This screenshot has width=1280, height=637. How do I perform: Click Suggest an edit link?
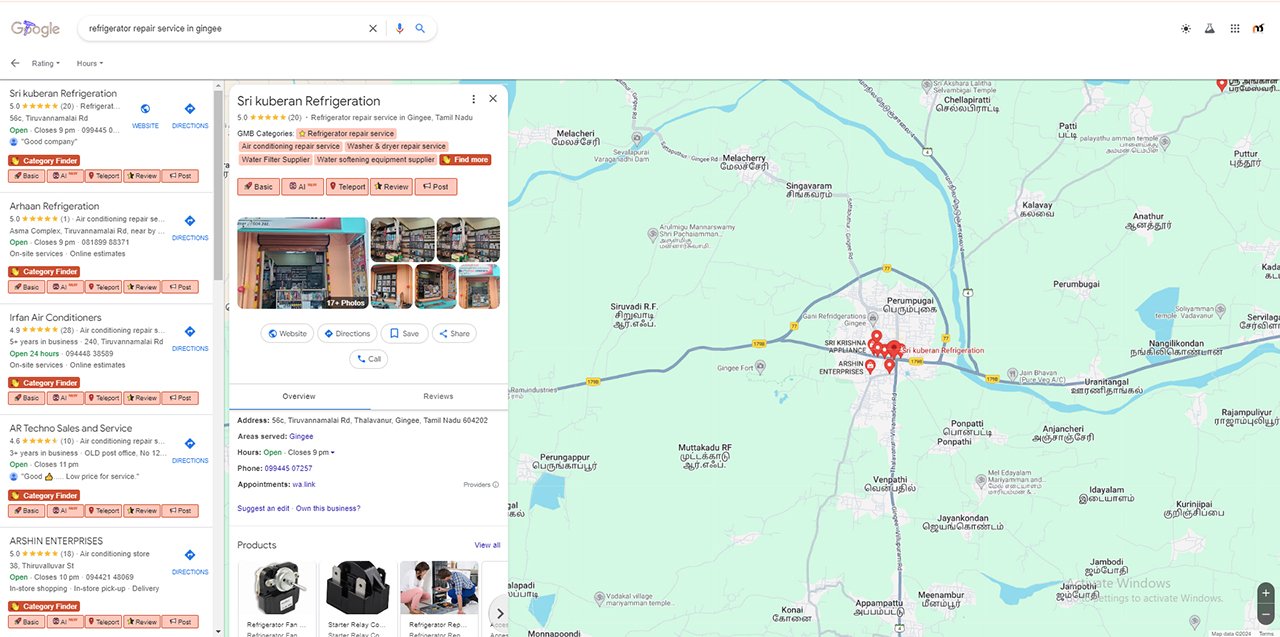click(263, 508)
